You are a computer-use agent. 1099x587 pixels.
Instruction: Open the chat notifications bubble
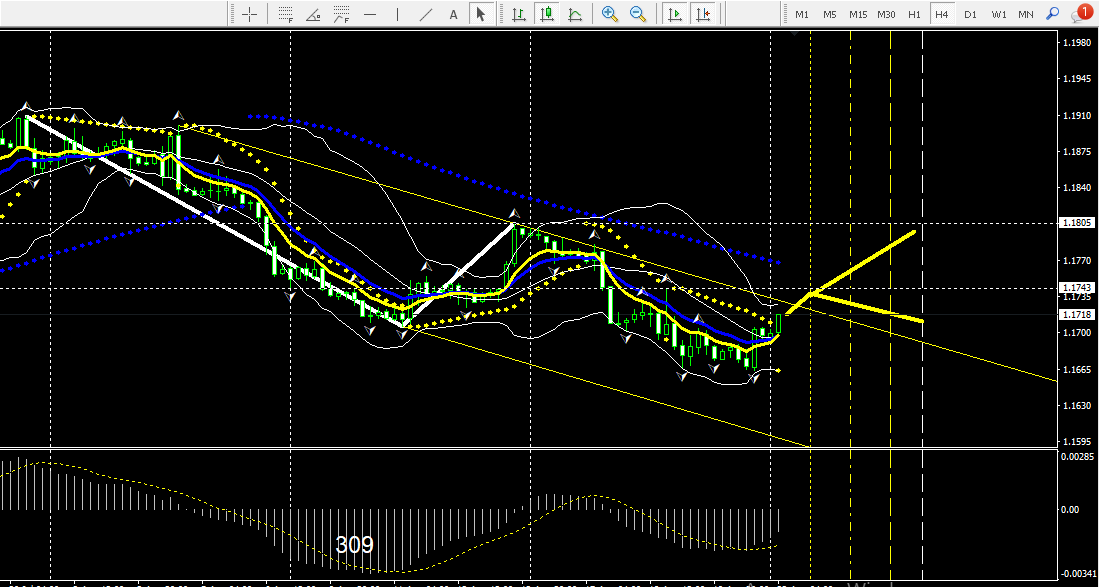(1080, 14)
